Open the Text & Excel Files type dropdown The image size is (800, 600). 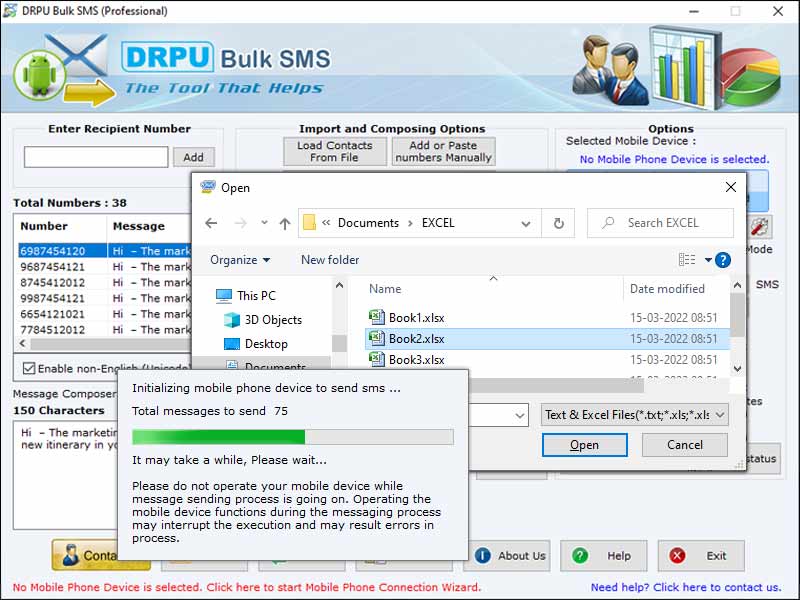coord(637,414)
